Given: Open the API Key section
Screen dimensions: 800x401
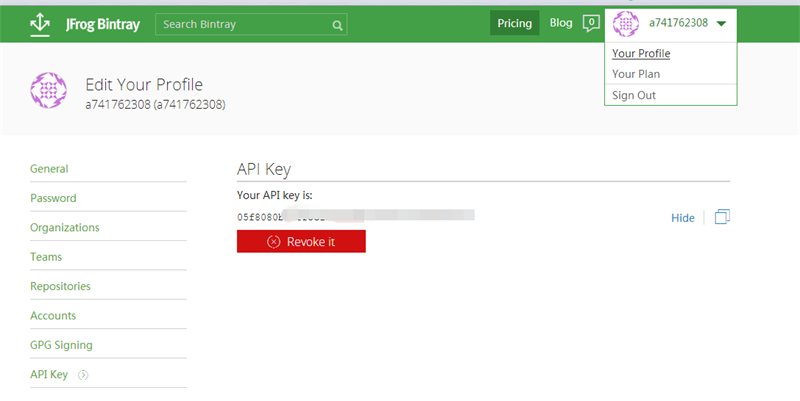Looking at the screenshot, I should coord(49,374).
